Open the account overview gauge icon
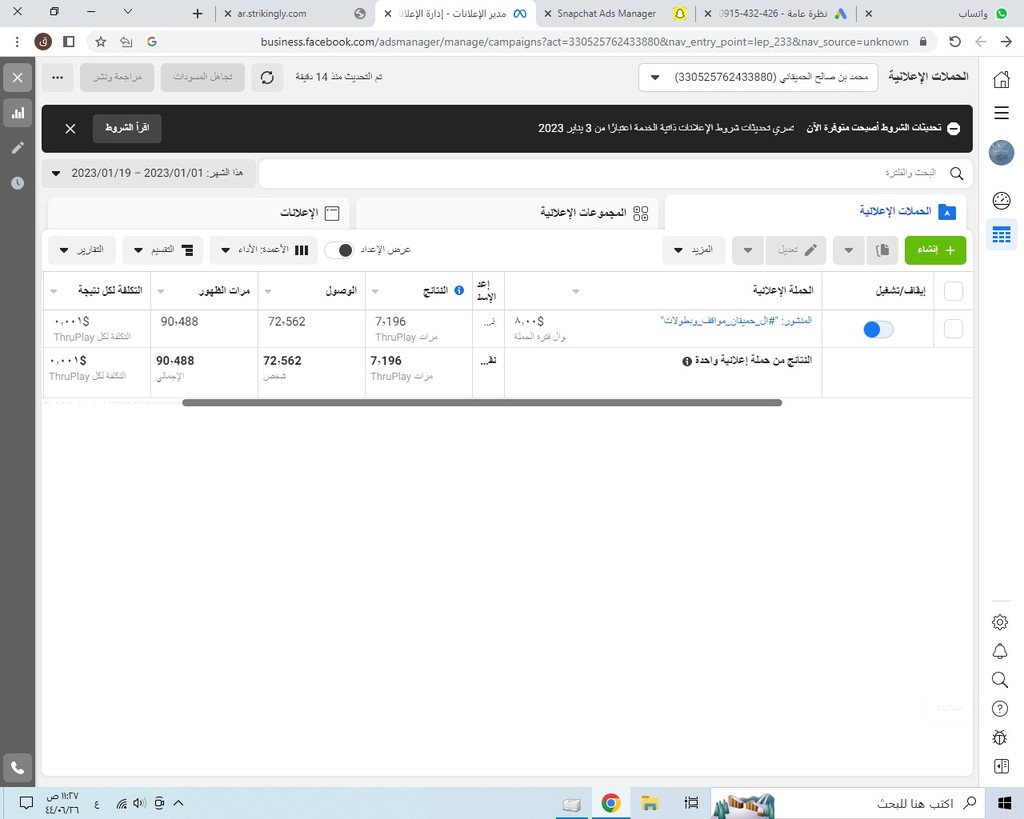 point(1001,201)
